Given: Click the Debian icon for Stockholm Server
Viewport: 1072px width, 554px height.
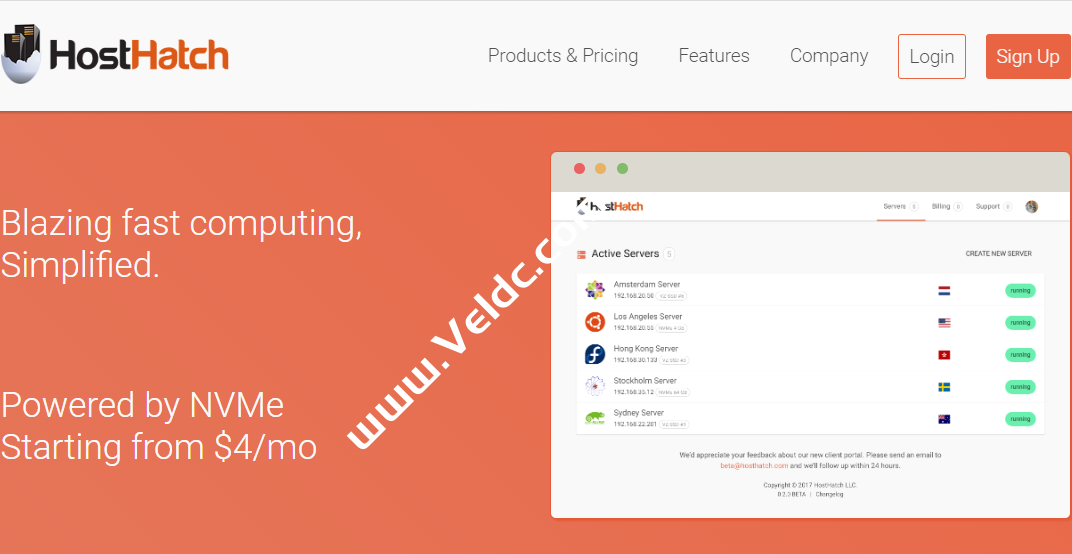Looking at the screenshot, I should point(595,386).
